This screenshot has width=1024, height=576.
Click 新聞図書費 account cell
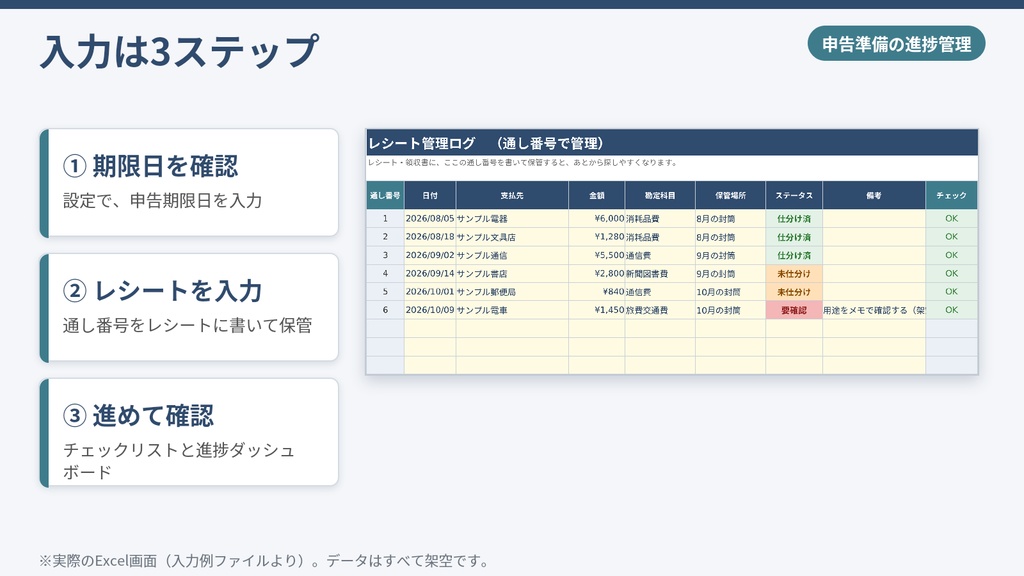[660, 274]
